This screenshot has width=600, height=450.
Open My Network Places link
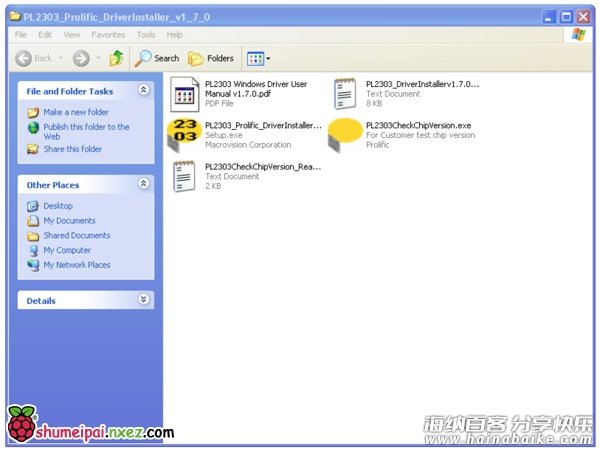click(77, 265)
